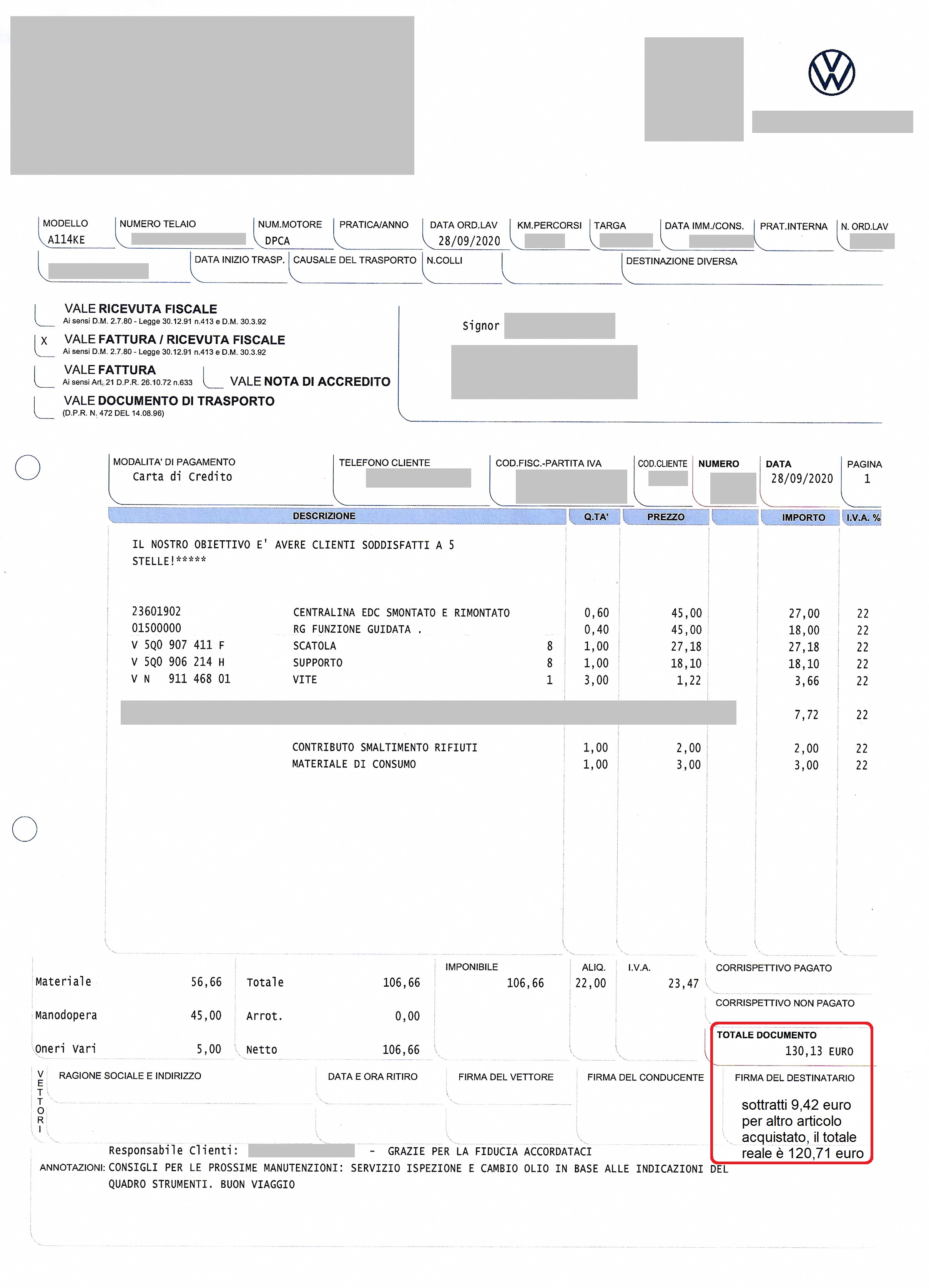Click TOTALE DOCUMENTO amount 130,13 EURO

pos(819,1051)
